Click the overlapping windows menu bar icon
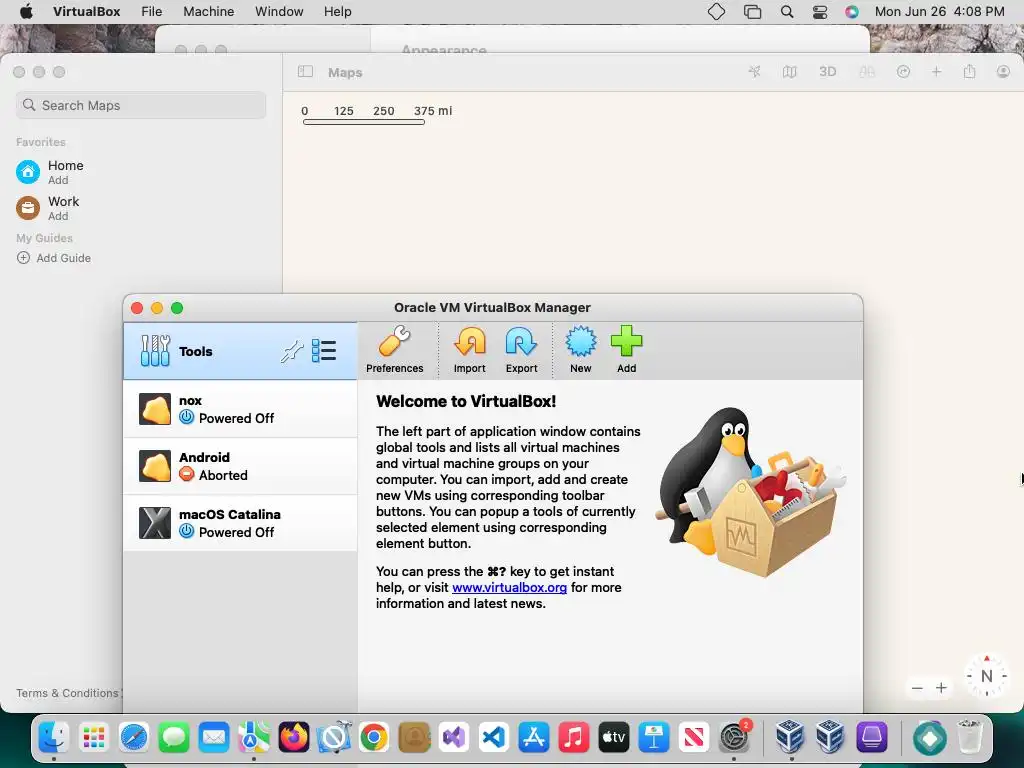Screen dimensions: 1024x768 tap(752, 12)
